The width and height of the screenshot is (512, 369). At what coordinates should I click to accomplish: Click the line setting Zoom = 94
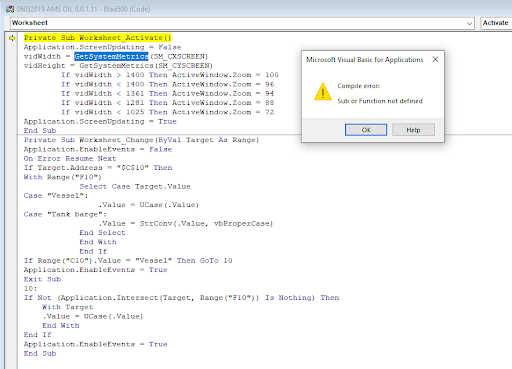coord(168,93)
